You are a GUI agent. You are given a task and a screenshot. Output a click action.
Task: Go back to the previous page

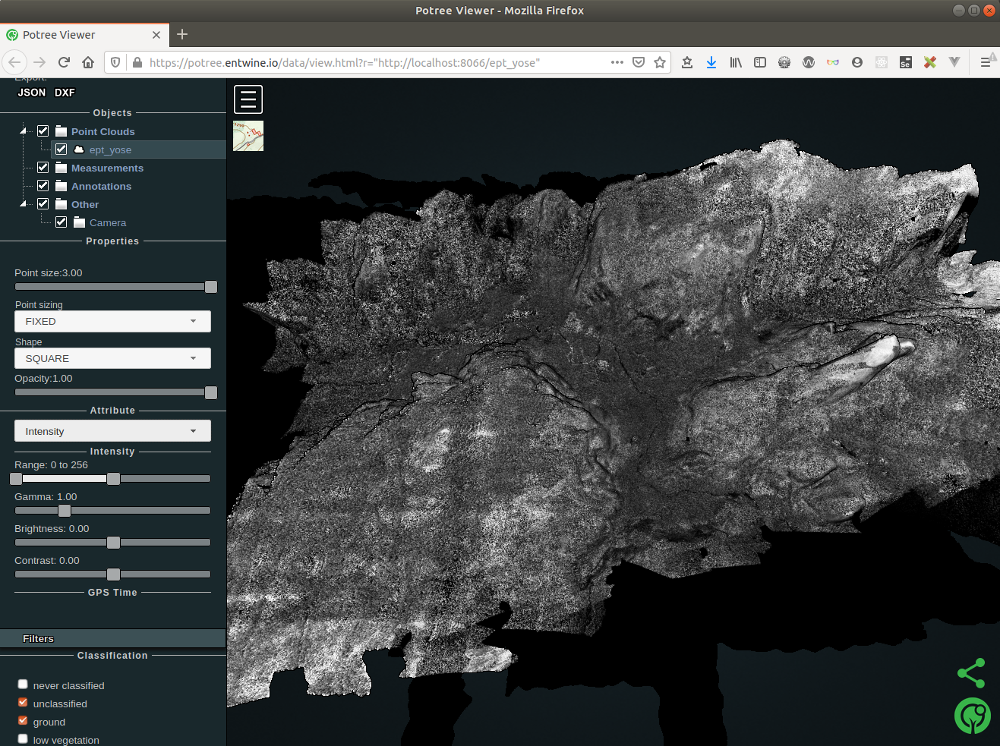coord(15,62)
